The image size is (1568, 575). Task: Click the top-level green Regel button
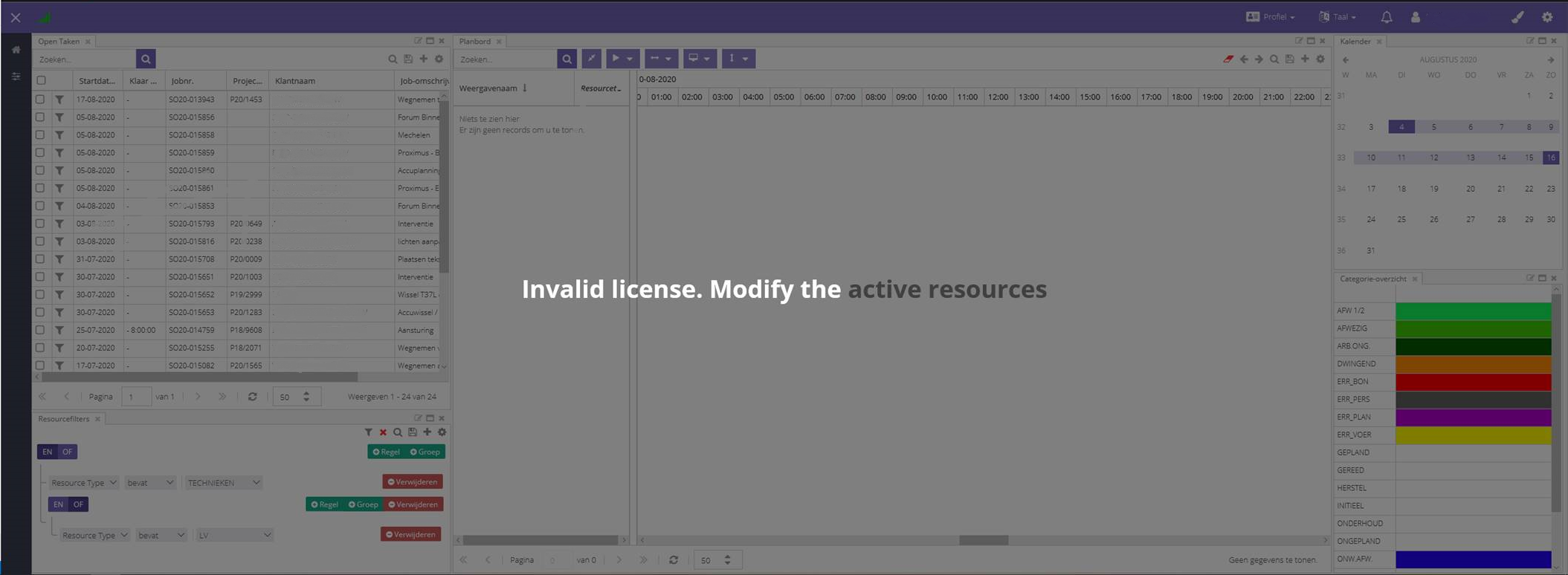pyautogui.click(x=387, y=452)
